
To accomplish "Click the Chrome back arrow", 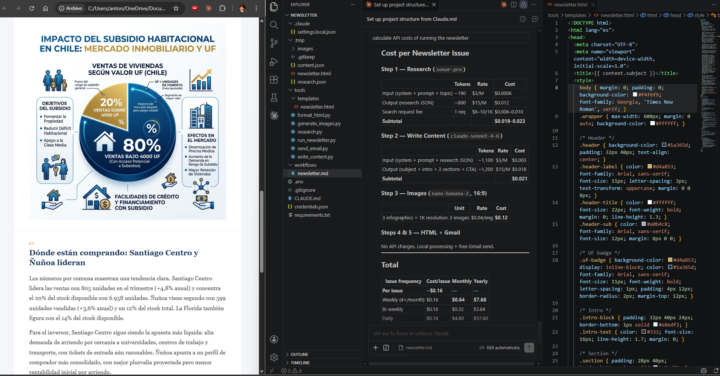I will tap(5, 8).
